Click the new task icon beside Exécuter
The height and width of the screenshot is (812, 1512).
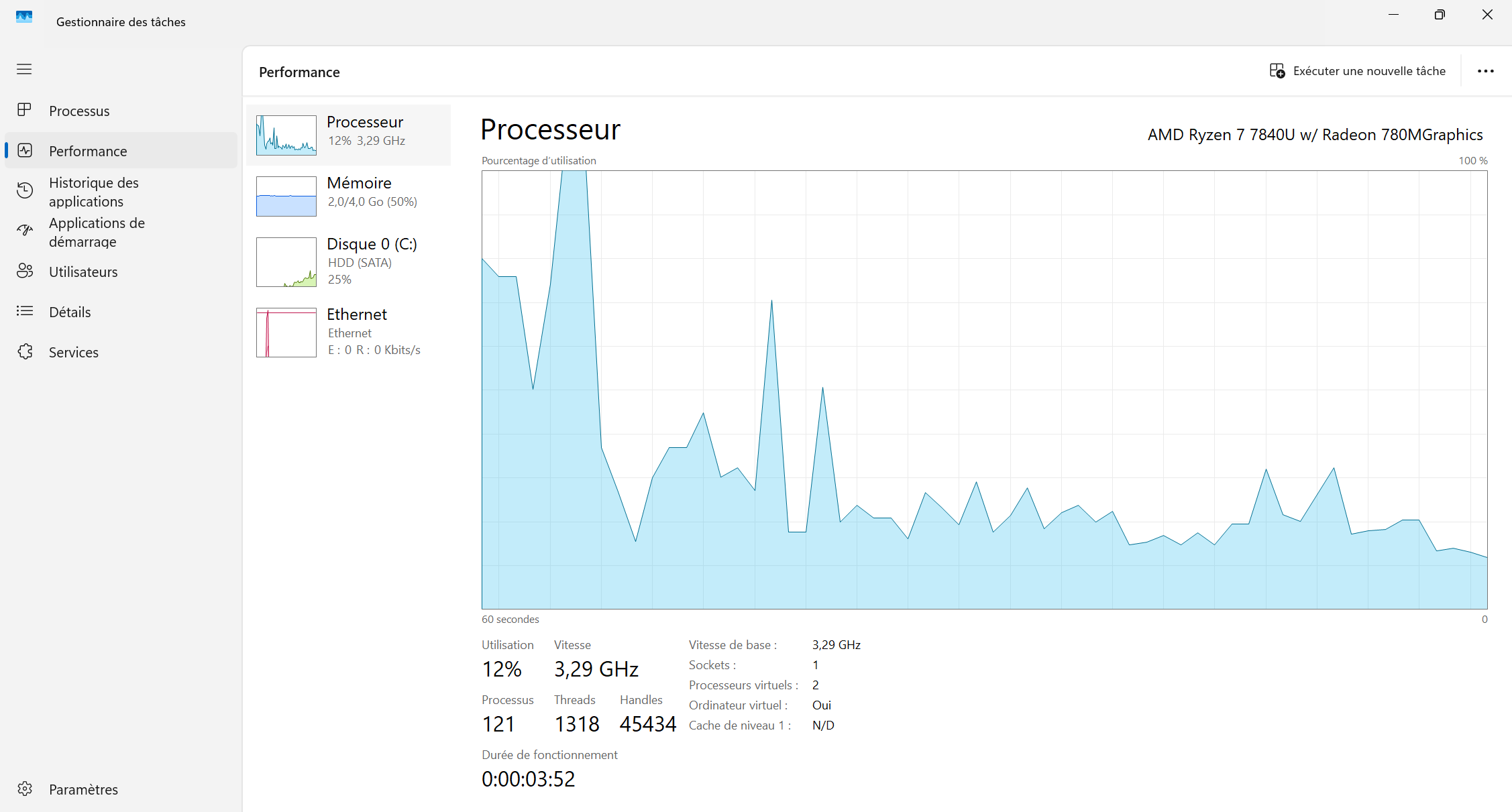click(1277, 71)
